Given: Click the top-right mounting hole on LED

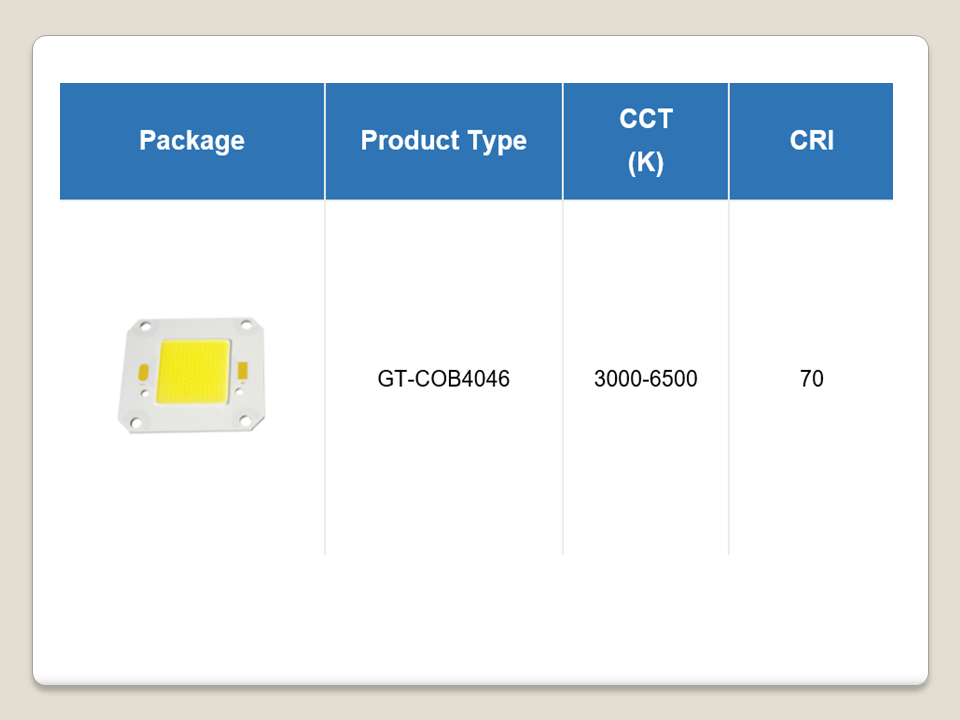Looking at the screenshot, I should [x=244, y=324].
